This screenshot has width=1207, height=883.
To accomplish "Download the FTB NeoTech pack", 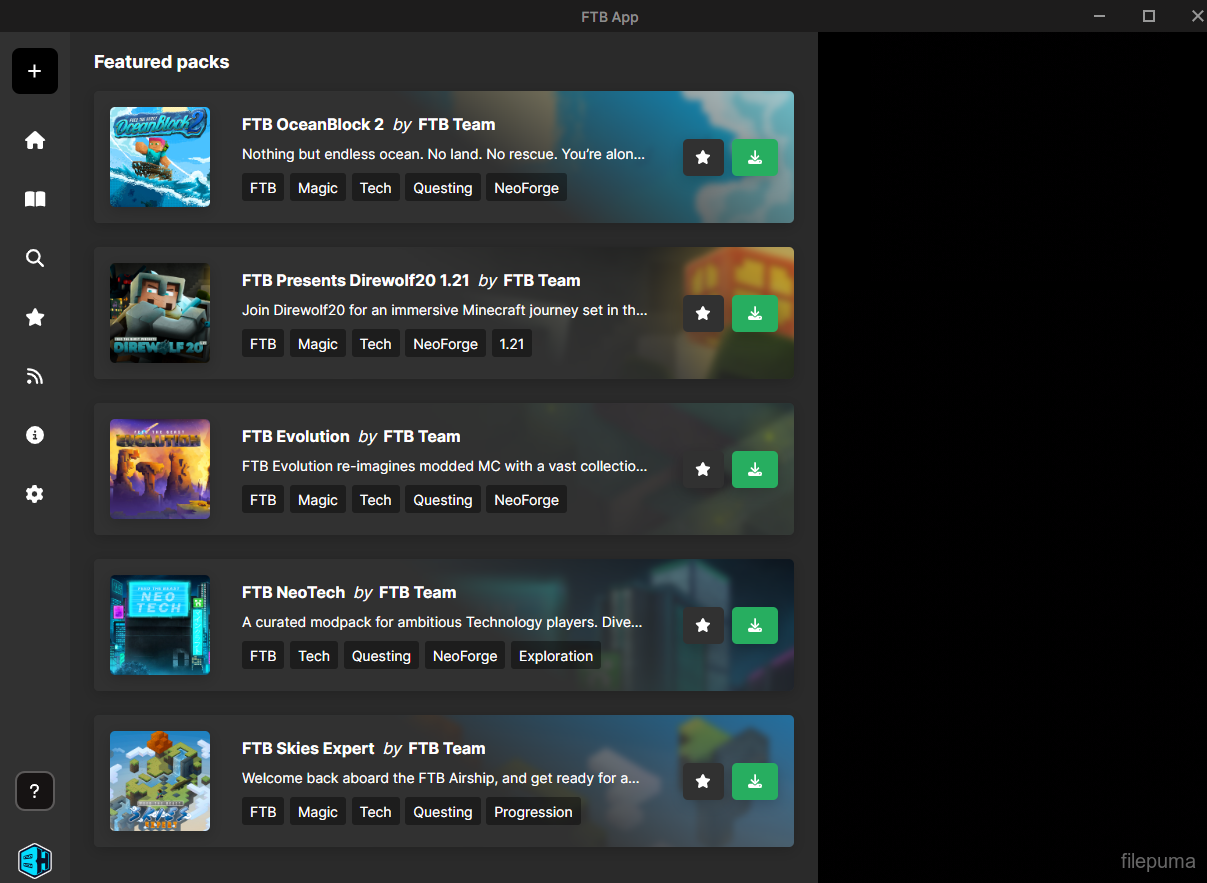I will click(x=755, y=625).
